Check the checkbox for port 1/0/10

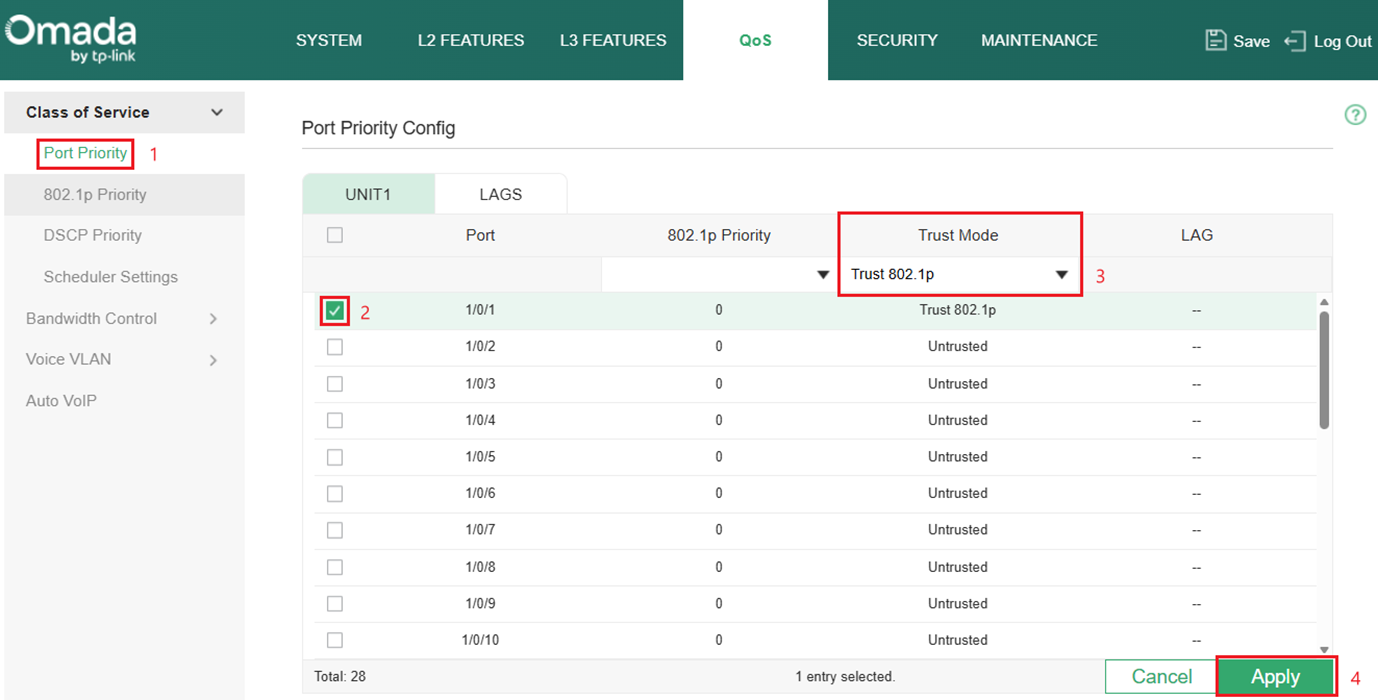(x=335, y=639)
